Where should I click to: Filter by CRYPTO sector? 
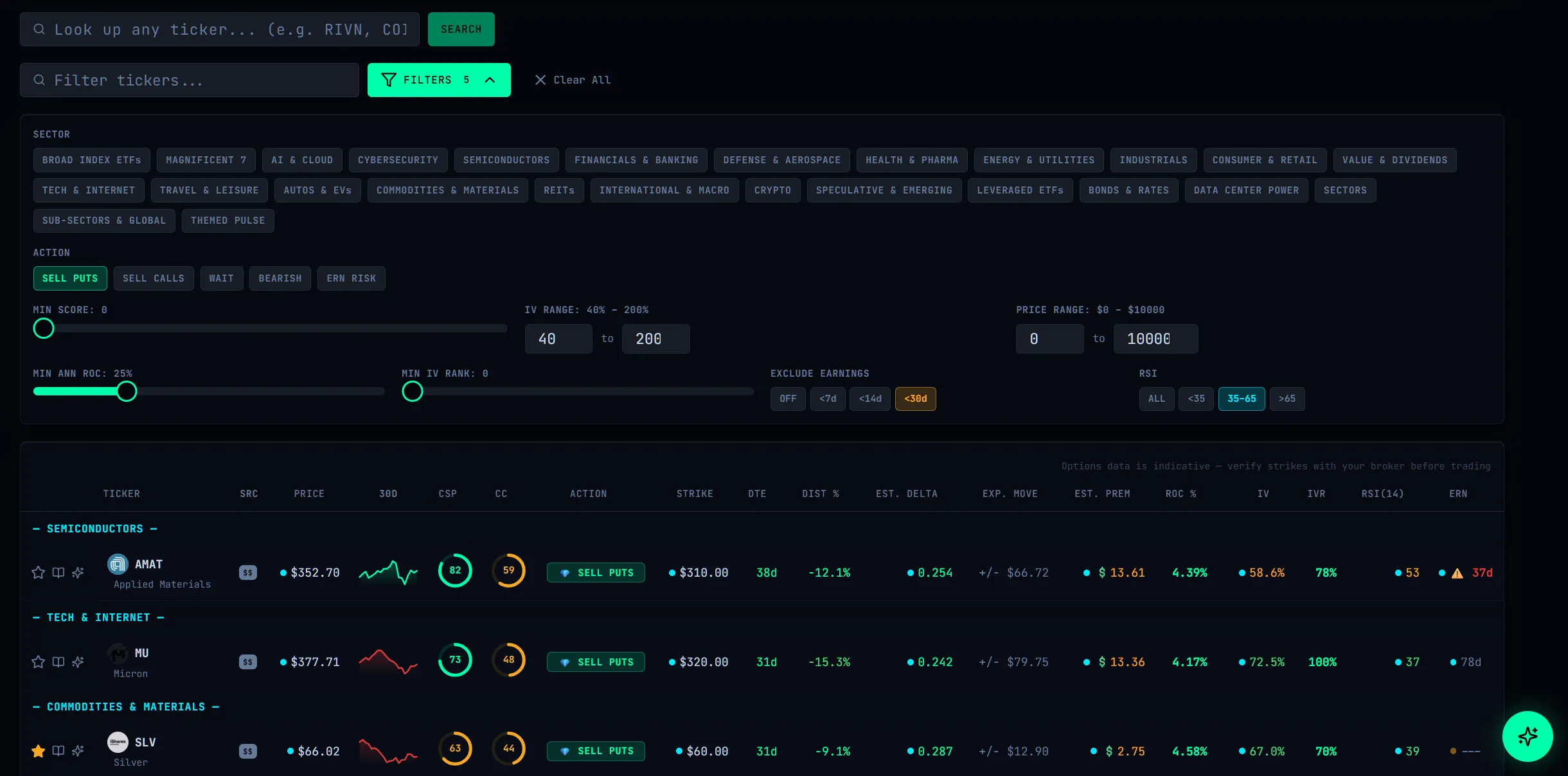click(x=772, y=190)
